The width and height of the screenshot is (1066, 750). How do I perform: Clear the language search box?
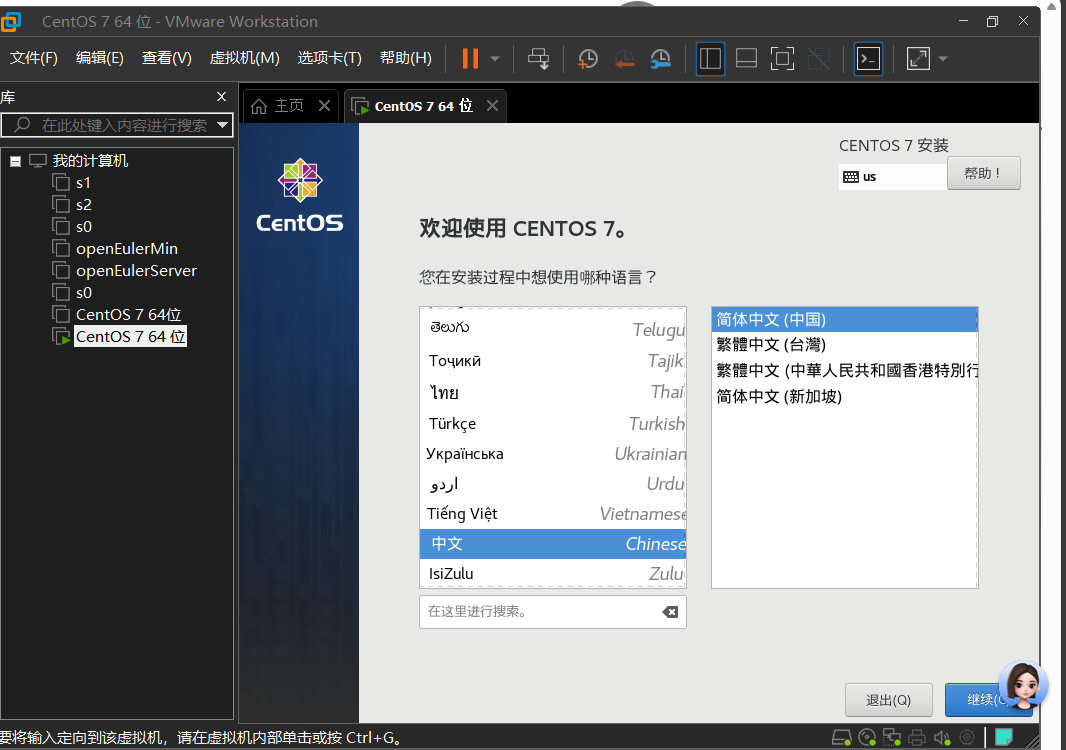tap(670, 612)
